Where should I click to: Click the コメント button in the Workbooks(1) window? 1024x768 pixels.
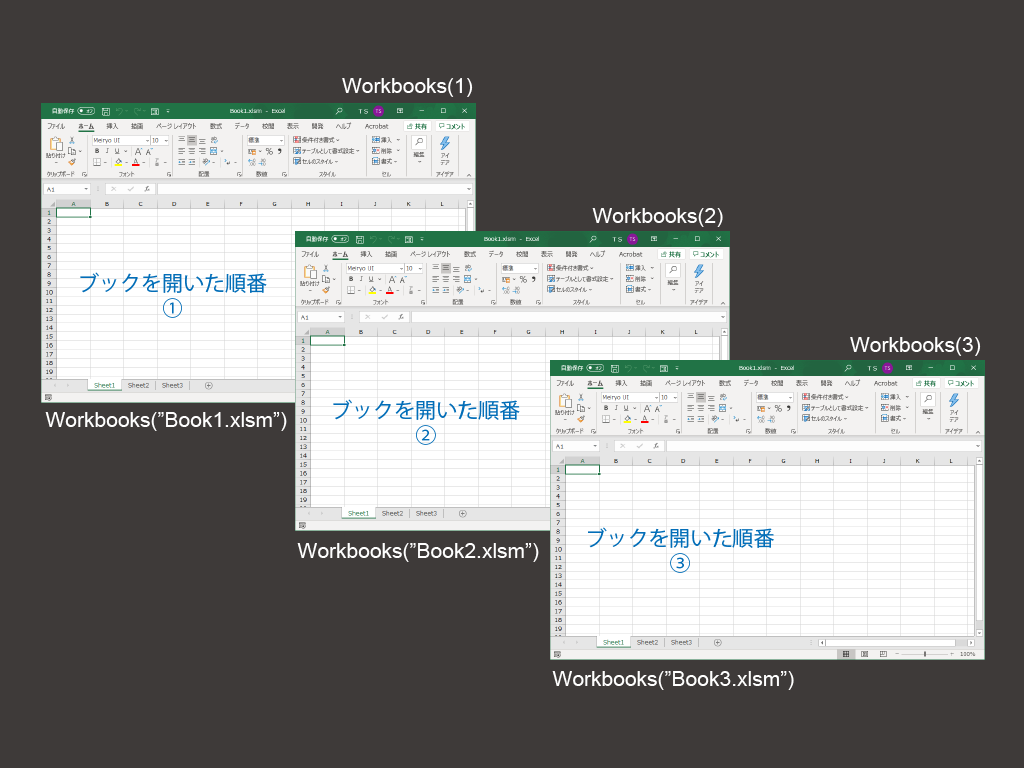[452, 127]
